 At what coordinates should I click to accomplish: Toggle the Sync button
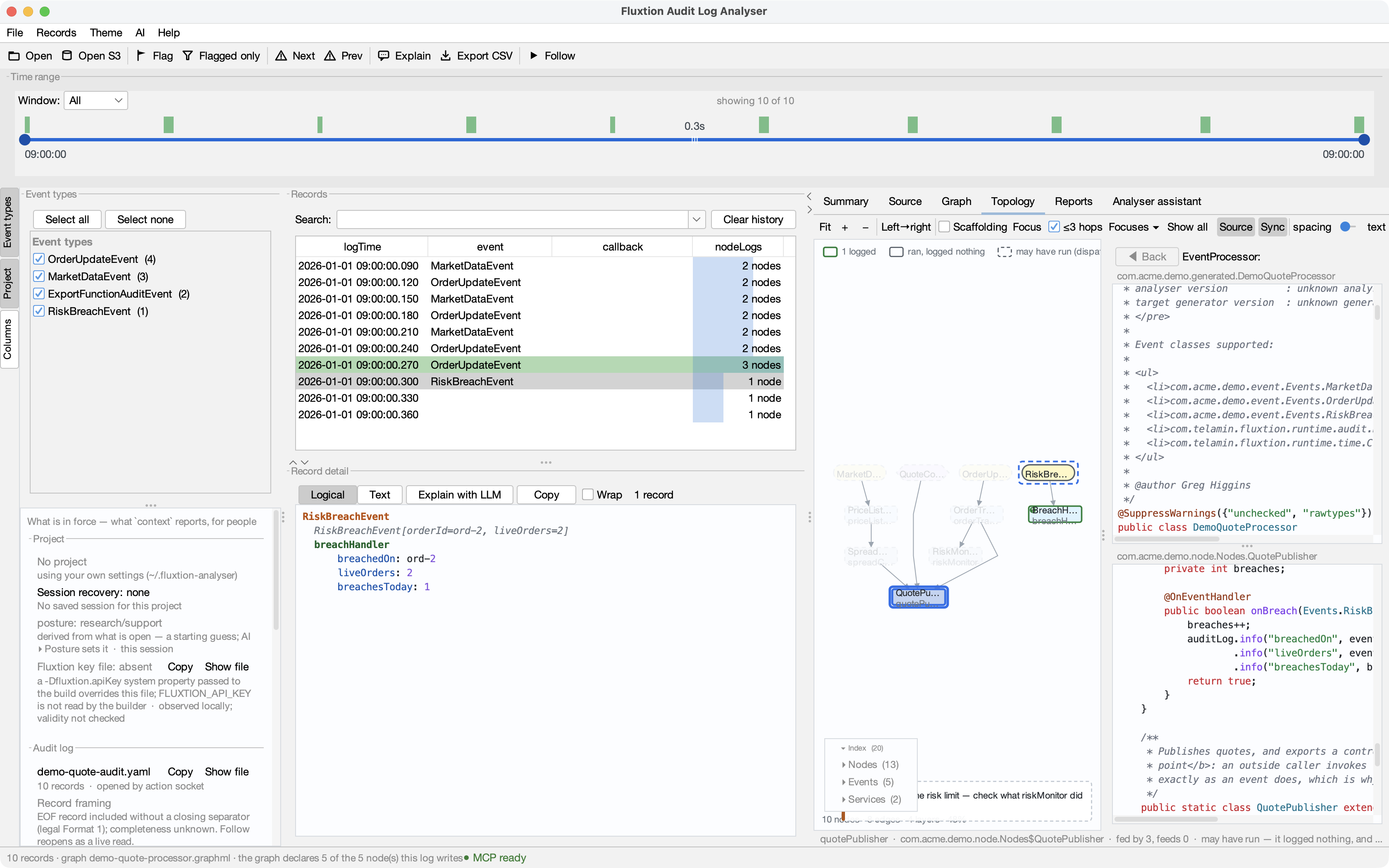[x=1272, y=227]
